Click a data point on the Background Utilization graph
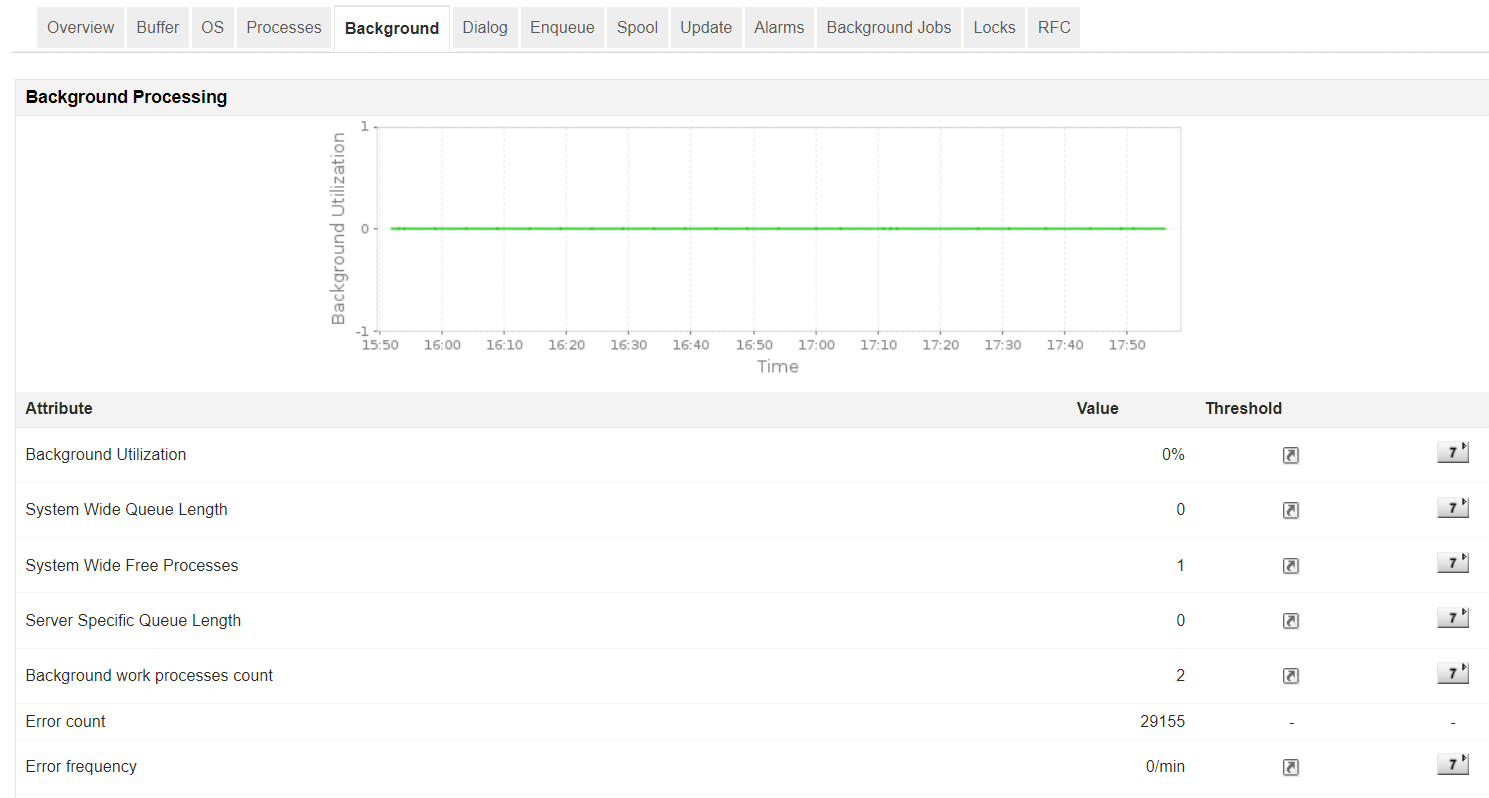Screen dimensions: 1489x798 tap(778, 228)
